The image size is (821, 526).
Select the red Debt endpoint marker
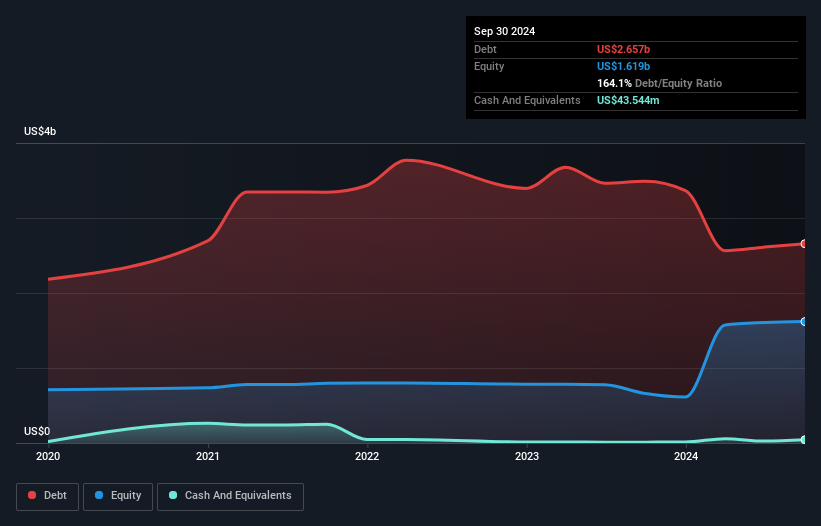click(804, 244)
